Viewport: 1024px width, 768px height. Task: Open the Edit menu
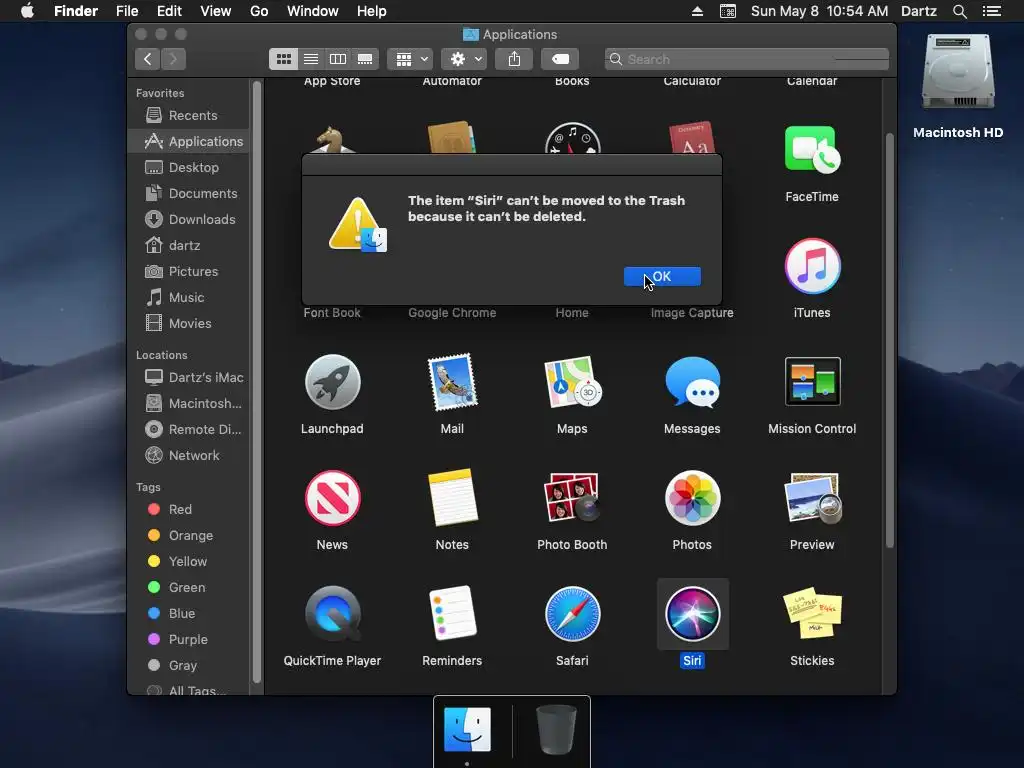click(169, 11)
